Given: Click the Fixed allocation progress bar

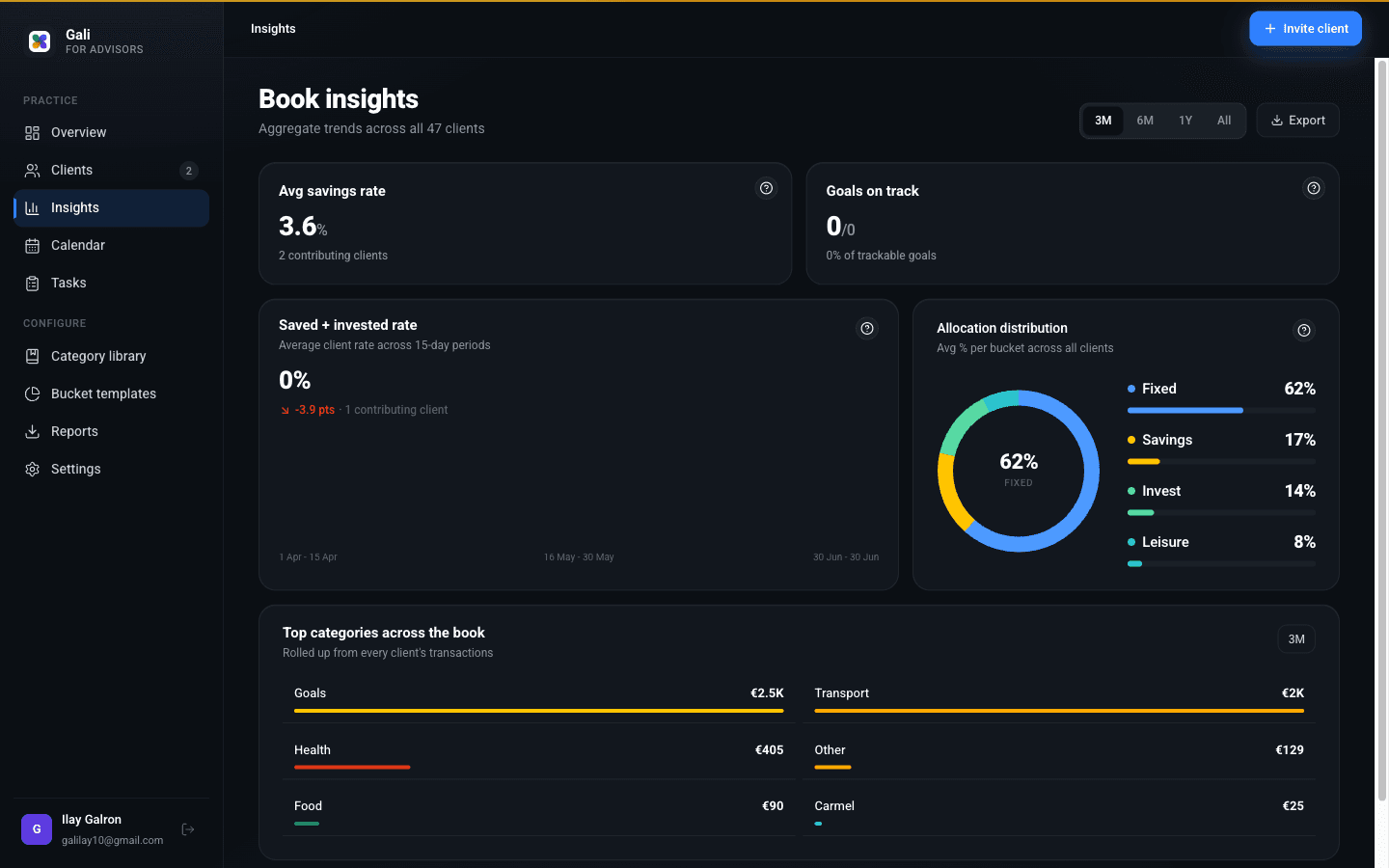Looking at the screenshot, I should 1221,411.
